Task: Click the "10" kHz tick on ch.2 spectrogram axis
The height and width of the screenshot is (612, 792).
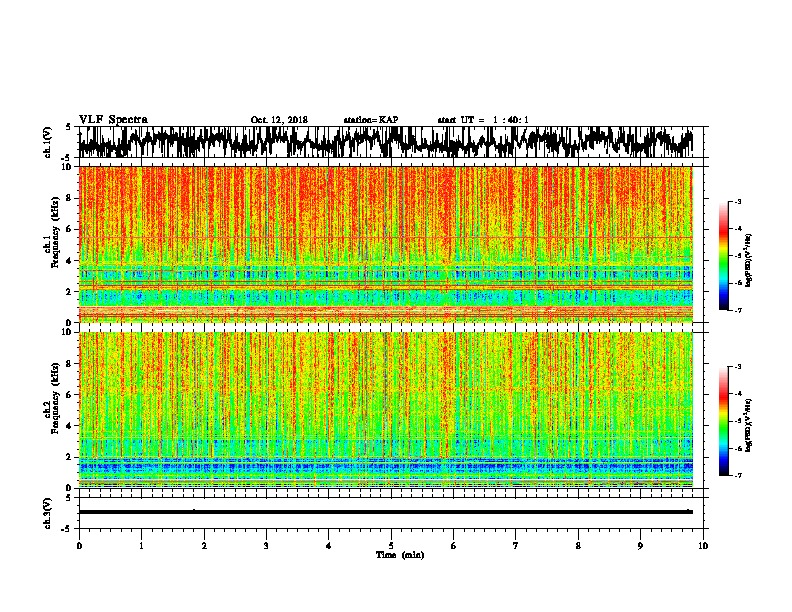Action: pos(69,332)
